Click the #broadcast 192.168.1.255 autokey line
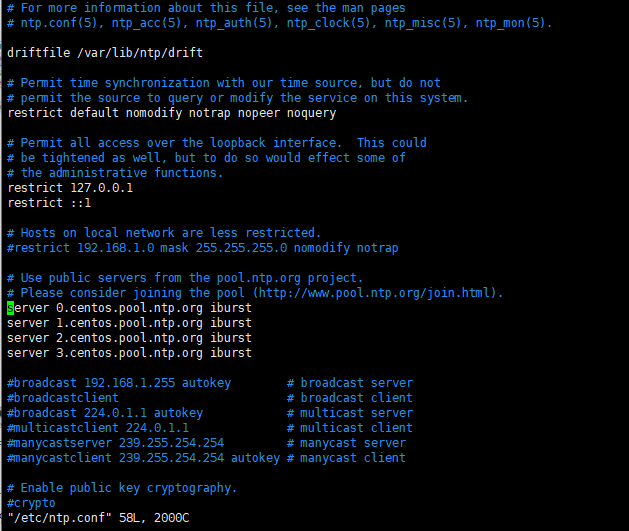Image resolution: width=629 pixels, height=531 pixels. (x=119, y=383)
